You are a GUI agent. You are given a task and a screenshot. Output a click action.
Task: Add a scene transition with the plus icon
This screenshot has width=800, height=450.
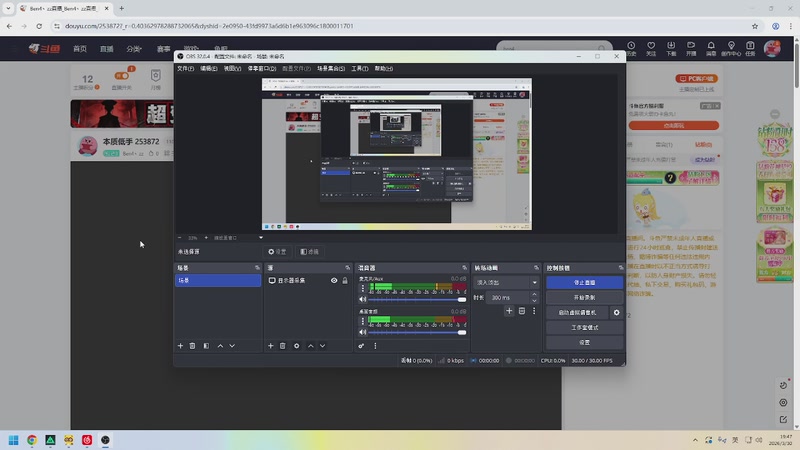tap(509, 311)
